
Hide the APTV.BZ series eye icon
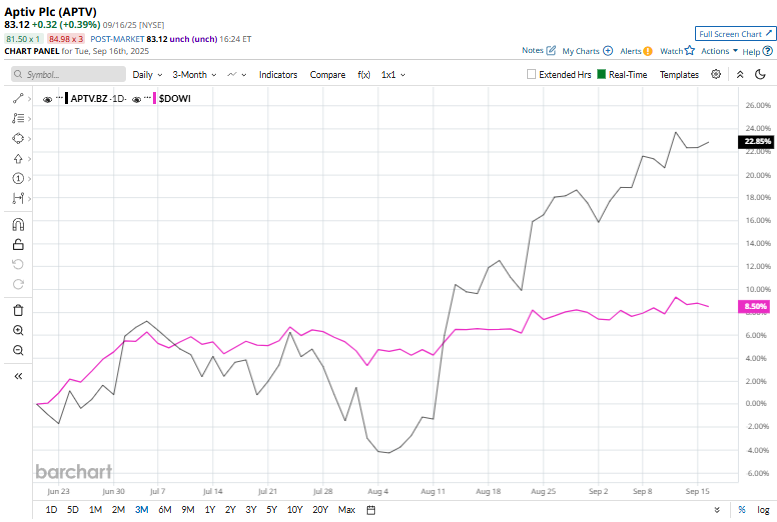[x=48, y=99]
